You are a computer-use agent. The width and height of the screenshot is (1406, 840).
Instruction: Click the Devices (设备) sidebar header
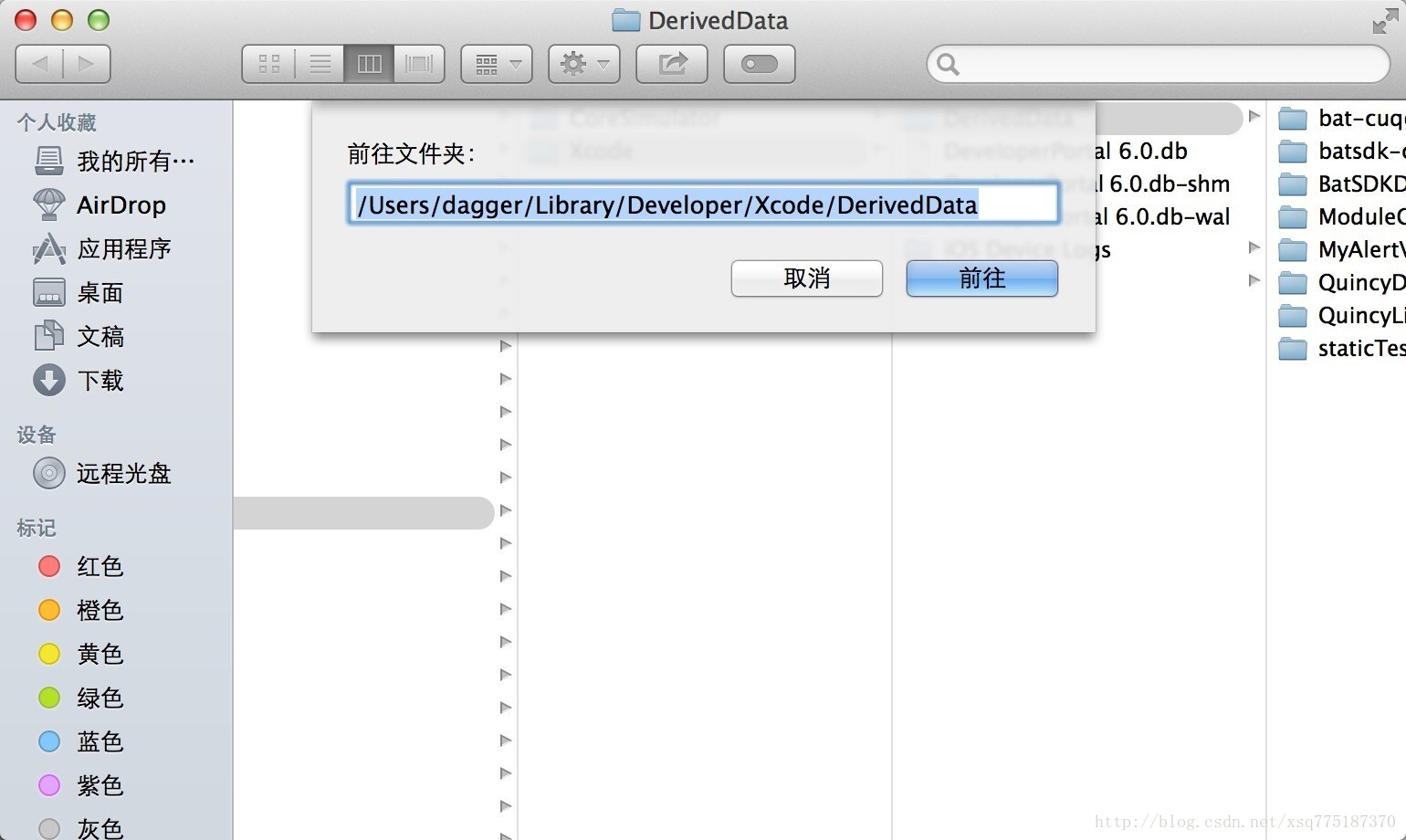pos(37,435)
